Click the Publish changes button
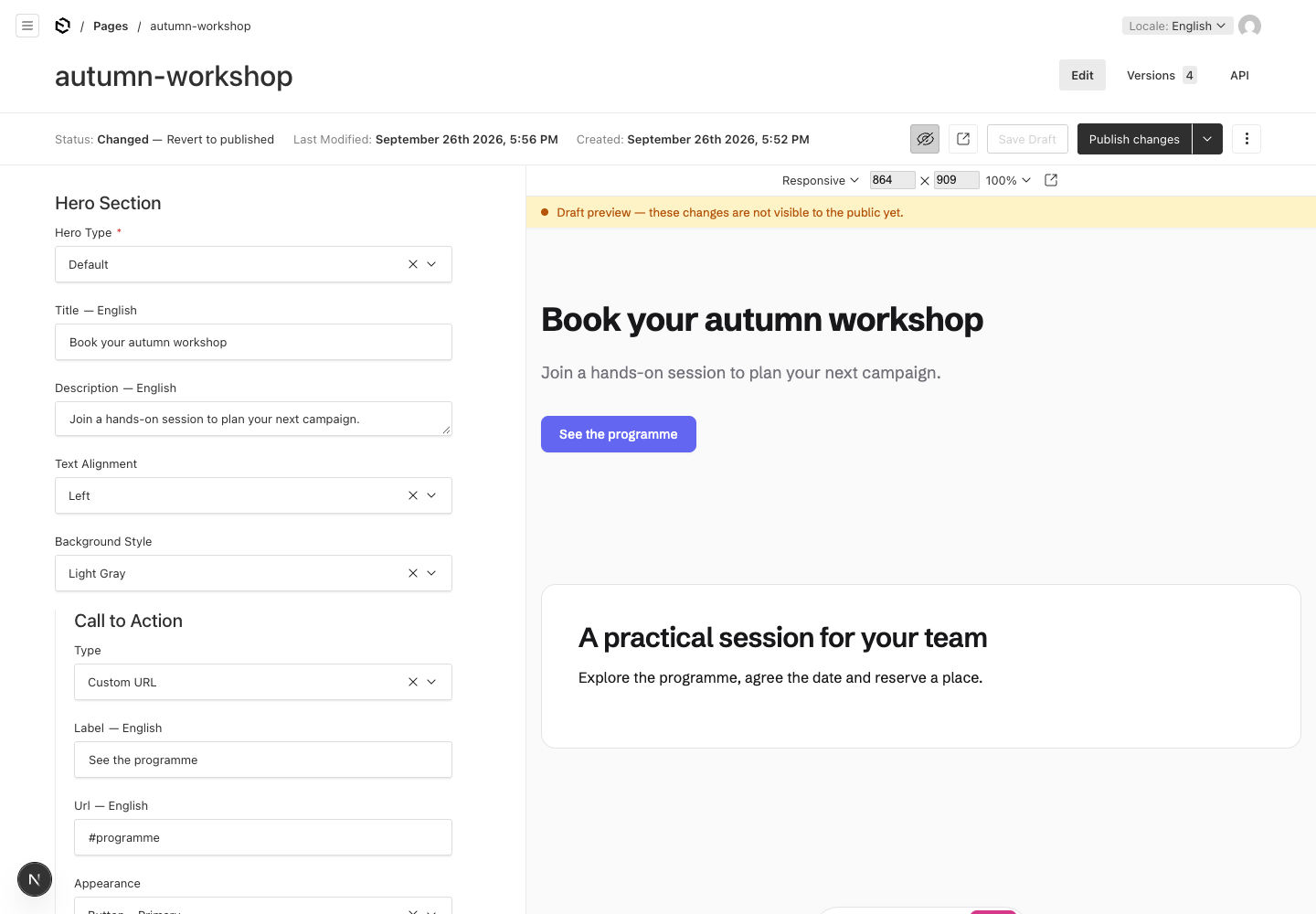1316x914 pixels. [x=1134, y=139]
